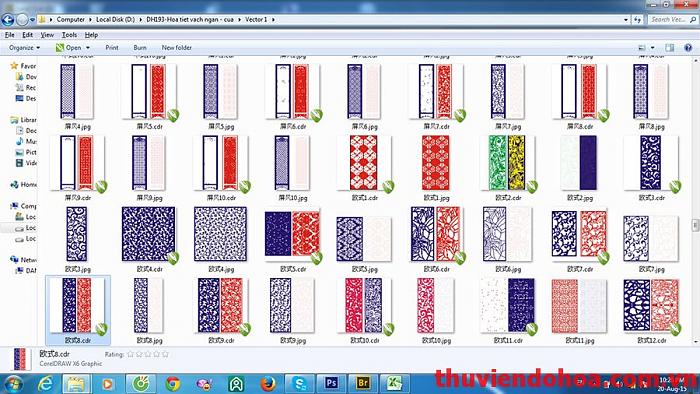This screenshot has width=700, height=394.
Task: Open Firefox from the taskbar
Action: (x=268, y=384)
